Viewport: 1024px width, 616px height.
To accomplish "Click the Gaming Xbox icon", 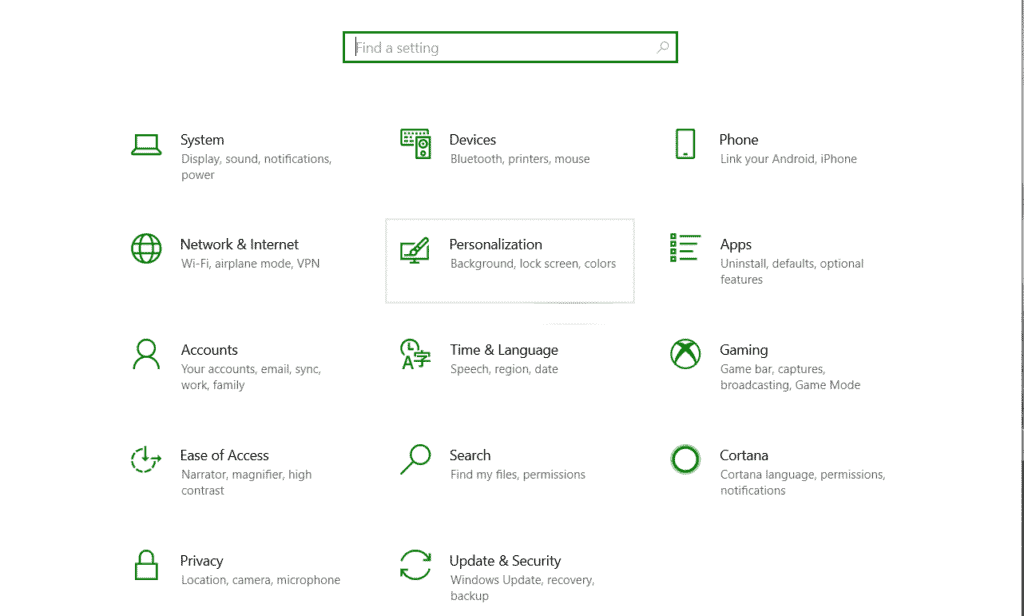I will [x=685, y=354].
